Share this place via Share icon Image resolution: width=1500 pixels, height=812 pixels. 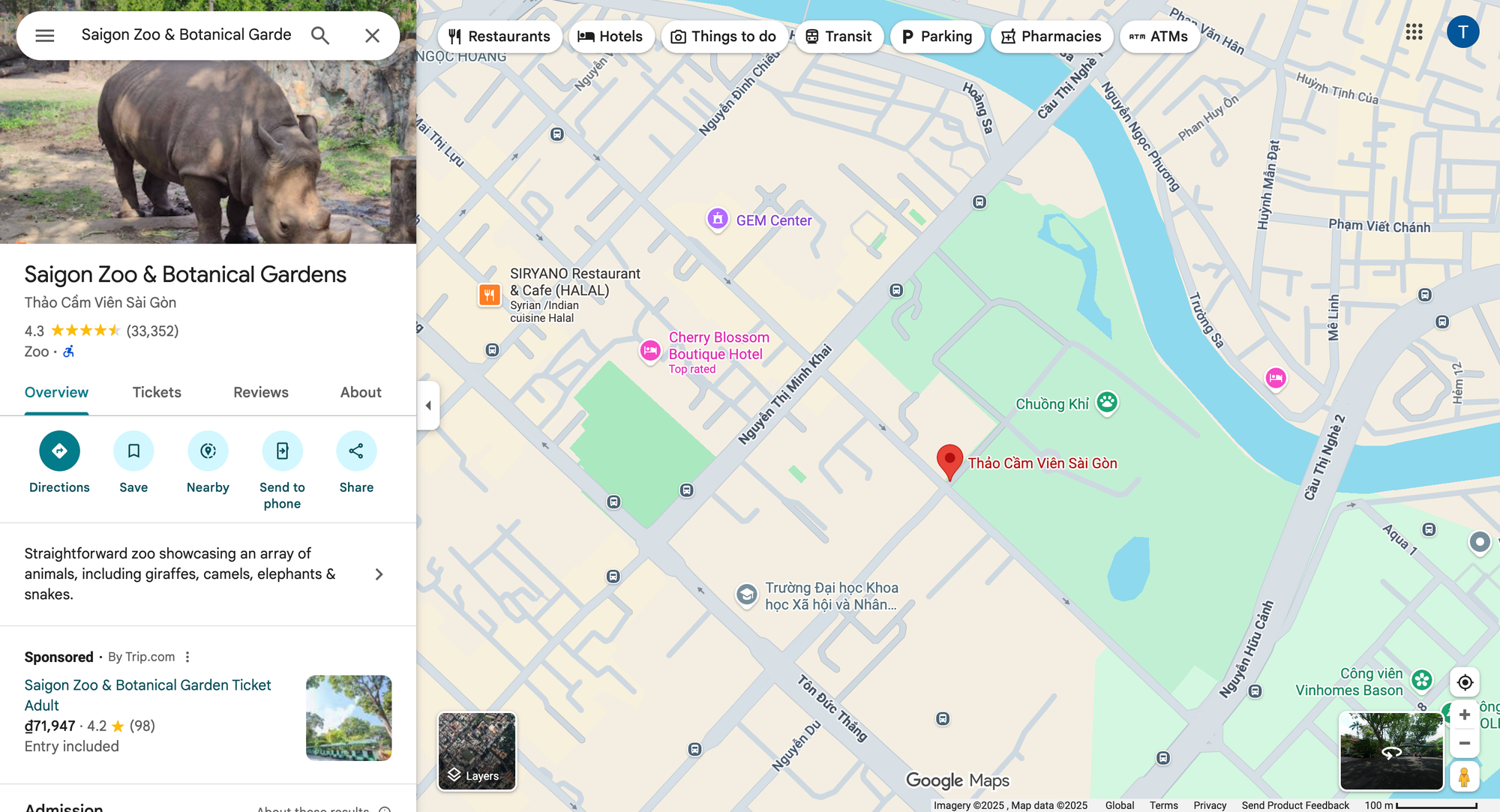tap(356, 451)
